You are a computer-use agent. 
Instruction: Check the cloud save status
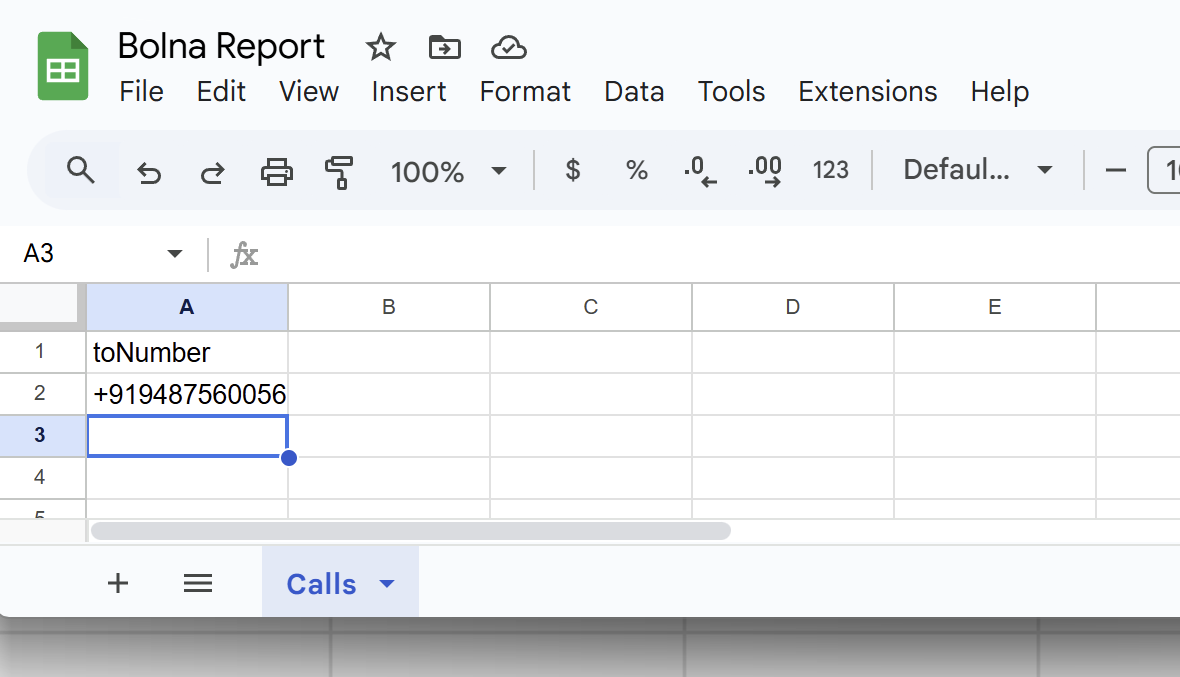(508, 47)
